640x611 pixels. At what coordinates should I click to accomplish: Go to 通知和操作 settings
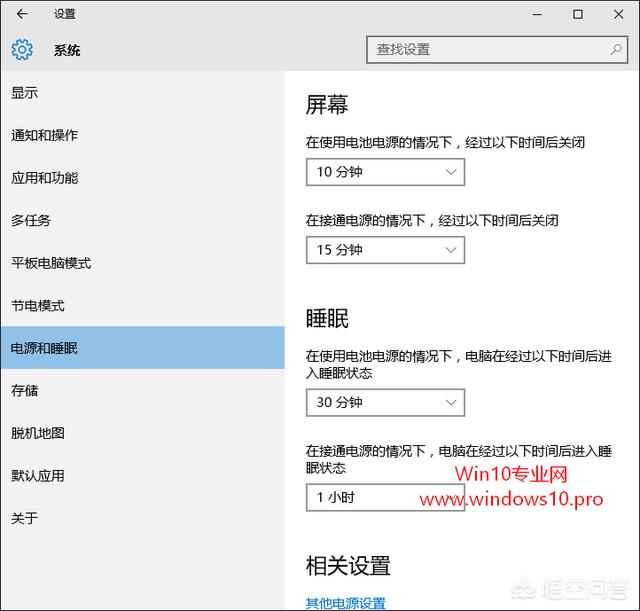(x=44, y=135)
